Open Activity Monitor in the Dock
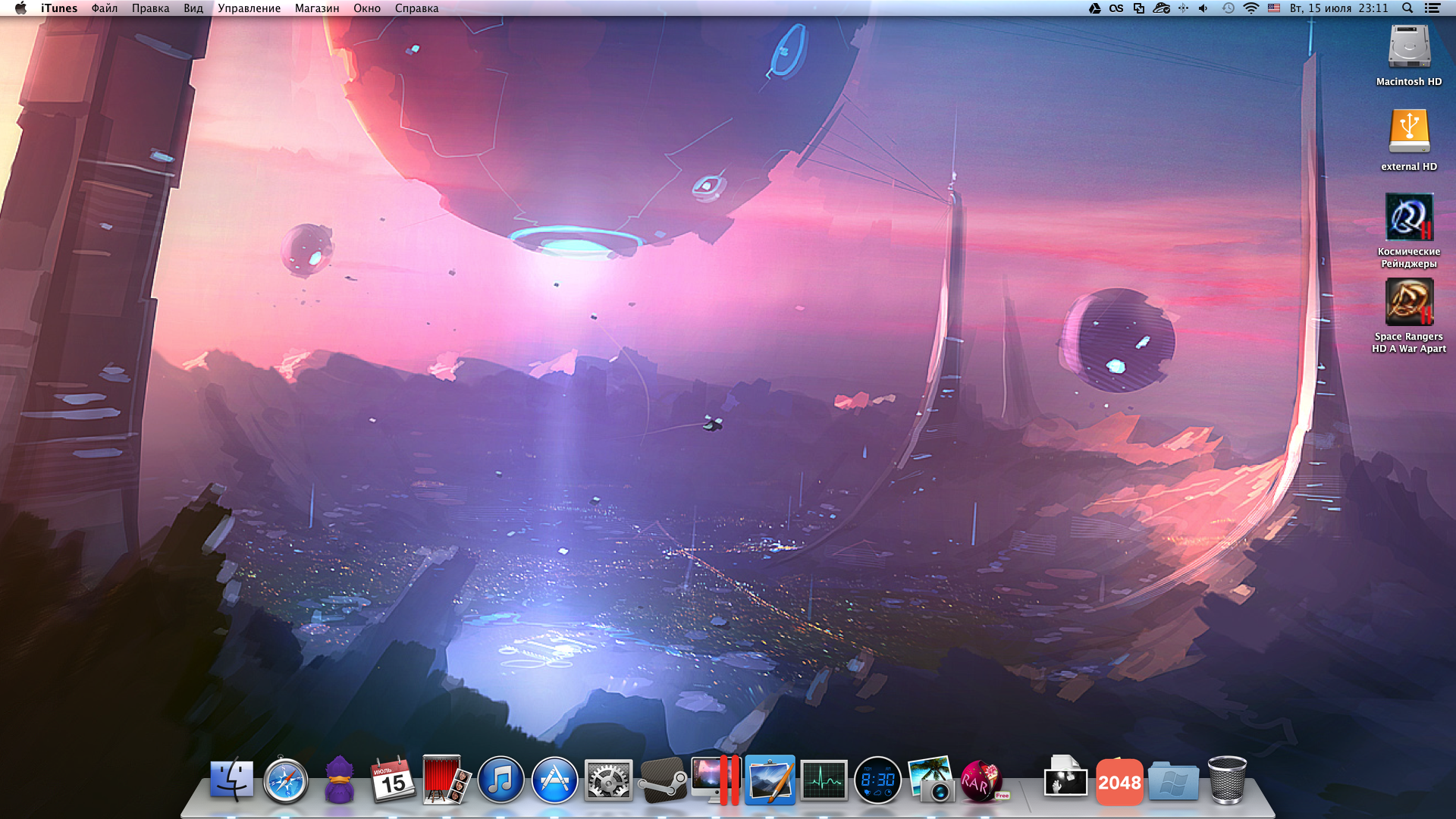 tap(824, 780)
